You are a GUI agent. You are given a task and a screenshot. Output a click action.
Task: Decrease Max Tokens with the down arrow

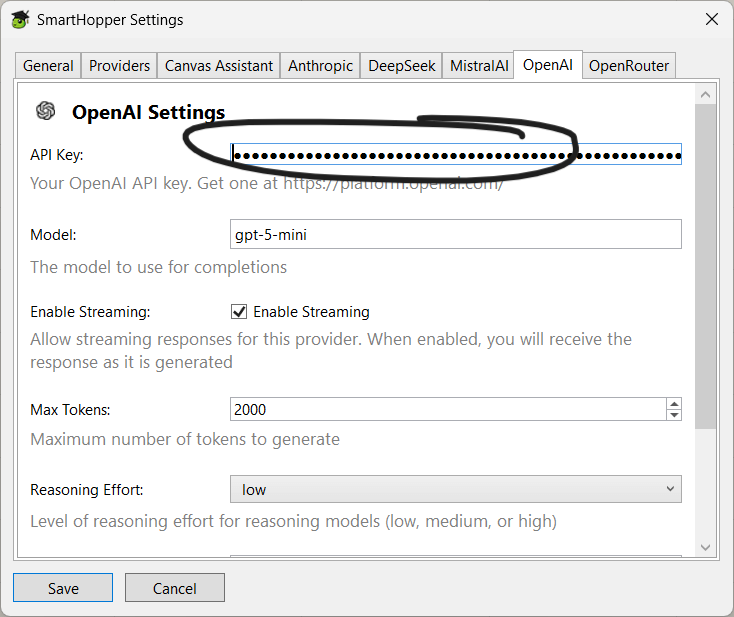coord(674,415)
